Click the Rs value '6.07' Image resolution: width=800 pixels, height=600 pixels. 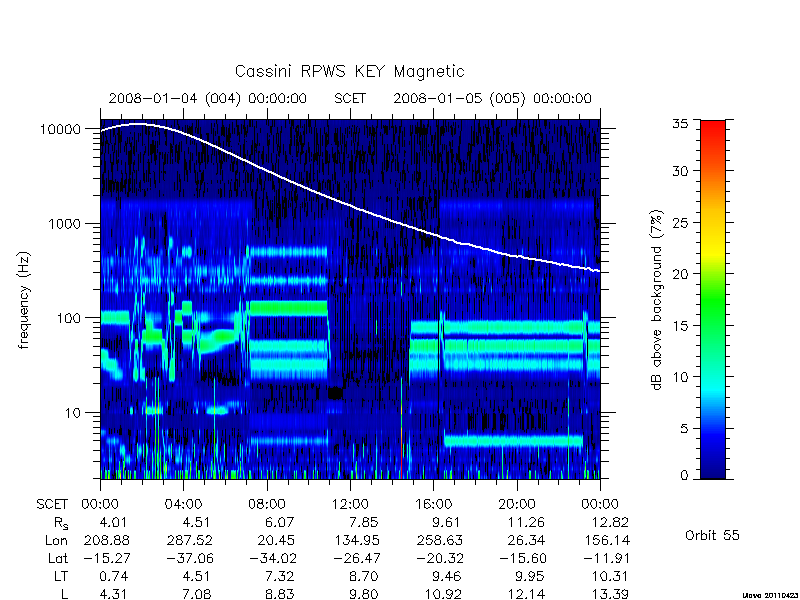(280, 522)
